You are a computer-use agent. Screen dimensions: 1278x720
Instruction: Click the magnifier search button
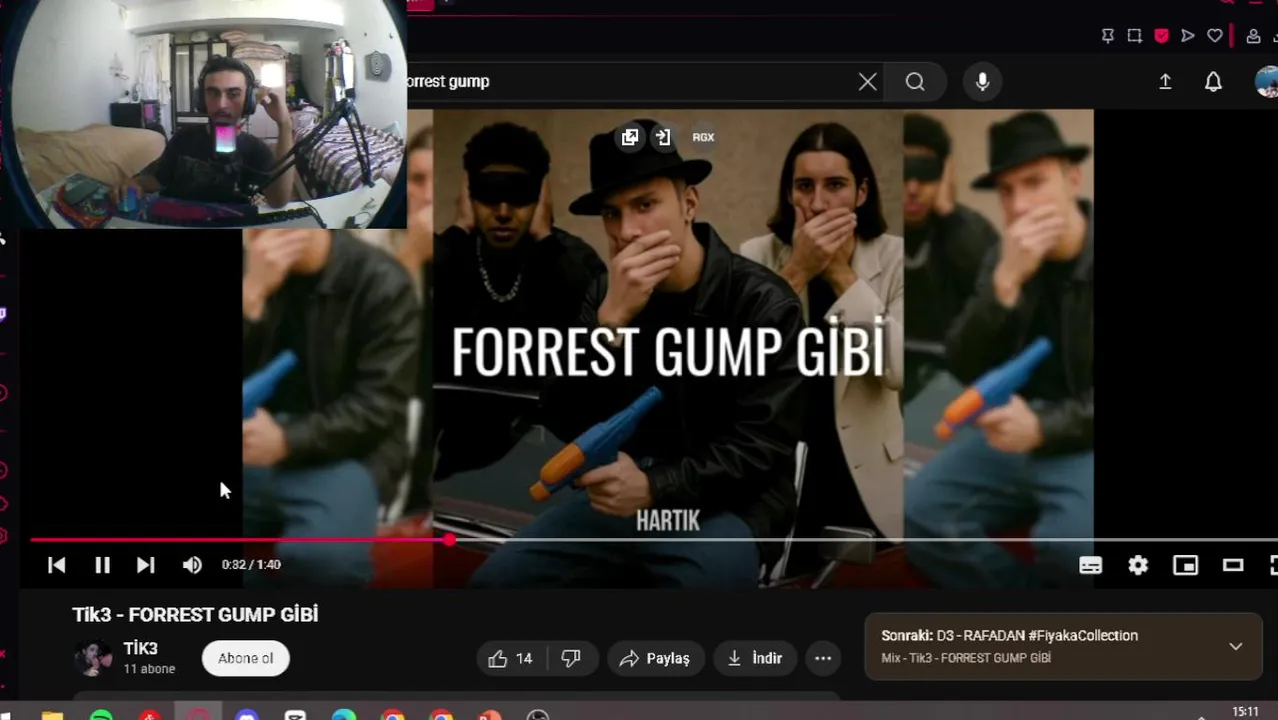[x=915, y=82]
